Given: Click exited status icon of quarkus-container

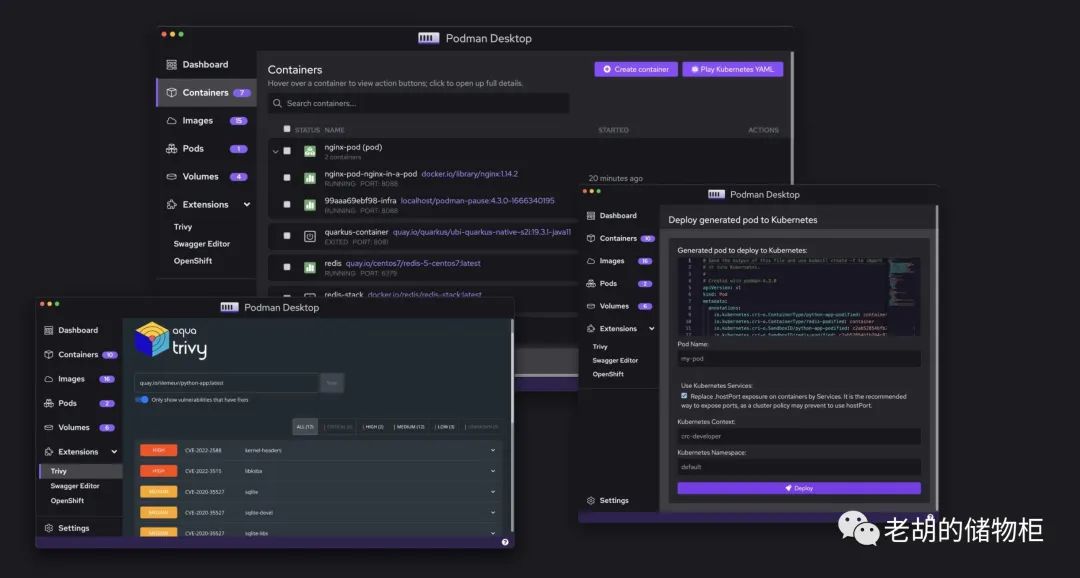Looking at the screenshot, I should 310,236.
